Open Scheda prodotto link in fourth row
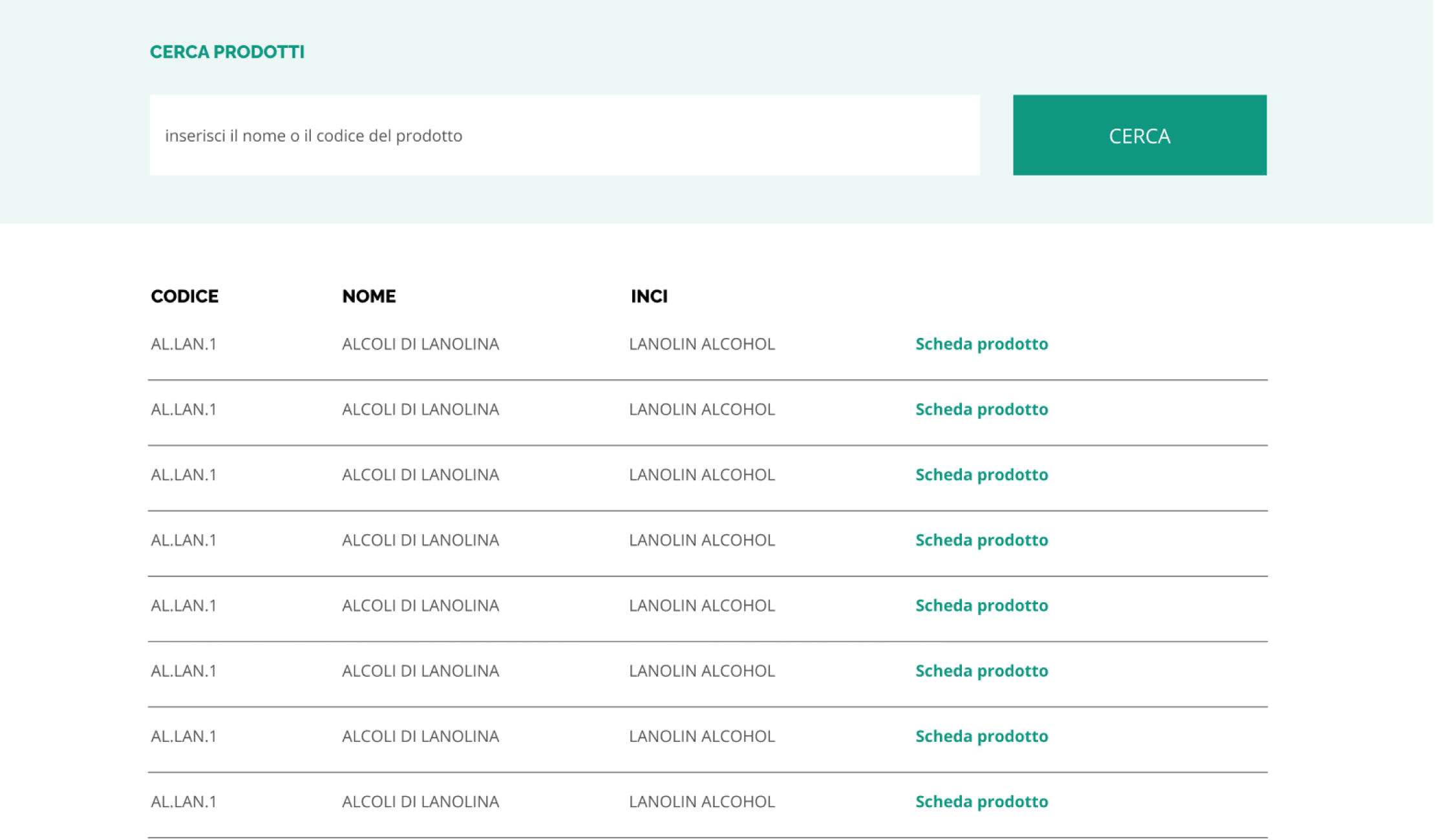This screenshot has width=1435, height=840. coord(981,540)
